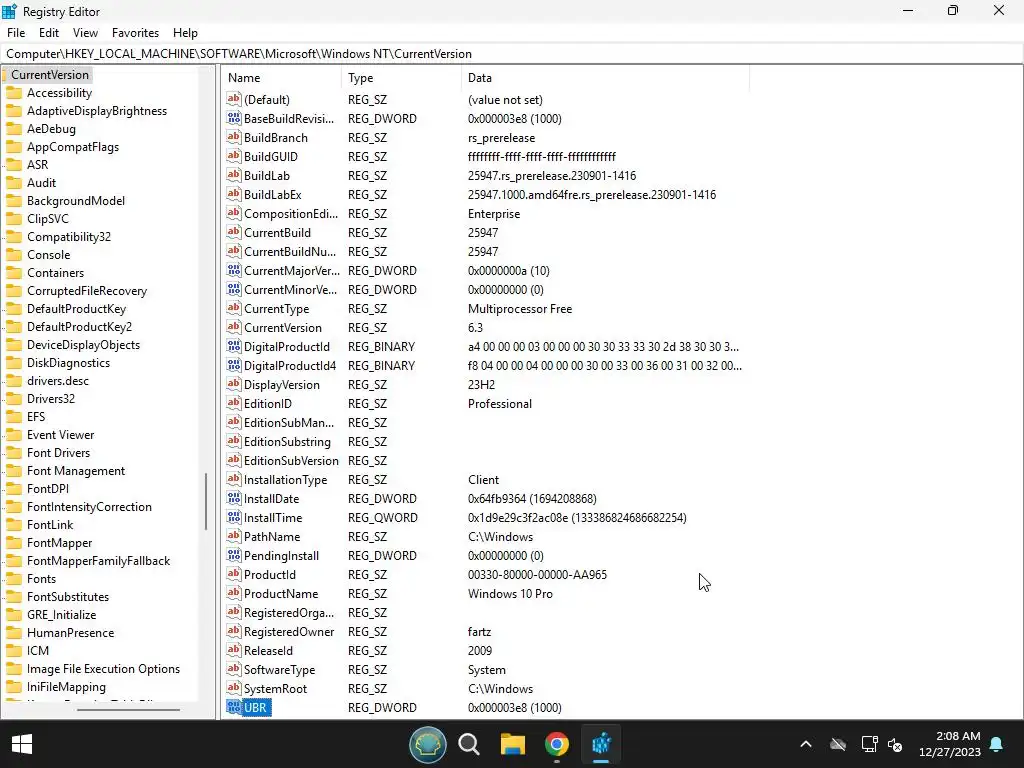
Task: Select the CurrentType value name
Action: 276,309
